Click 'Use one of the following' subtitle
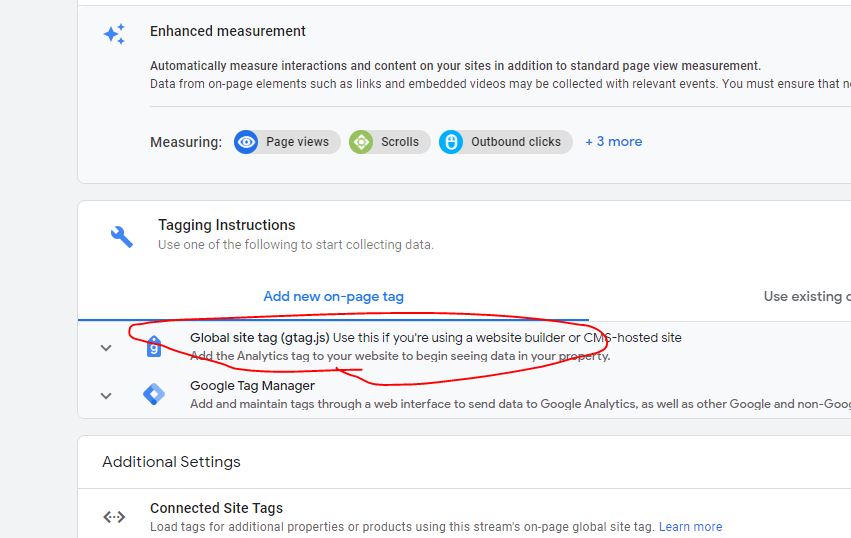The height and width of the screenshot is (538, 851). pyautogui.click(x=296, y=245)
